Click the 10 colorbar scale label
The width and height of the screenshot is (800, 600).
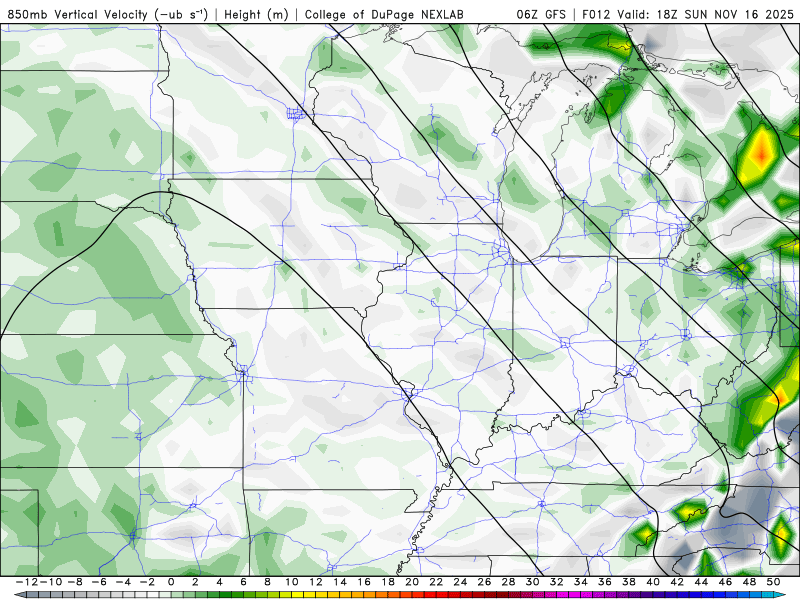(291, 582)
